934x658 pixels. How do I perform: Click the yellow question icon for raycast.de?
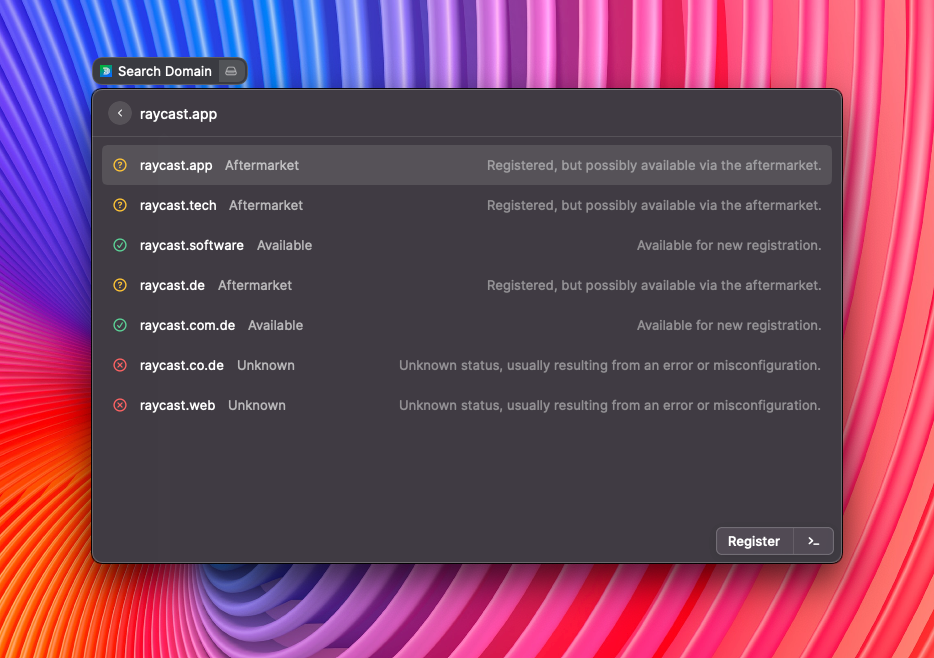click(x=120, y=285)
